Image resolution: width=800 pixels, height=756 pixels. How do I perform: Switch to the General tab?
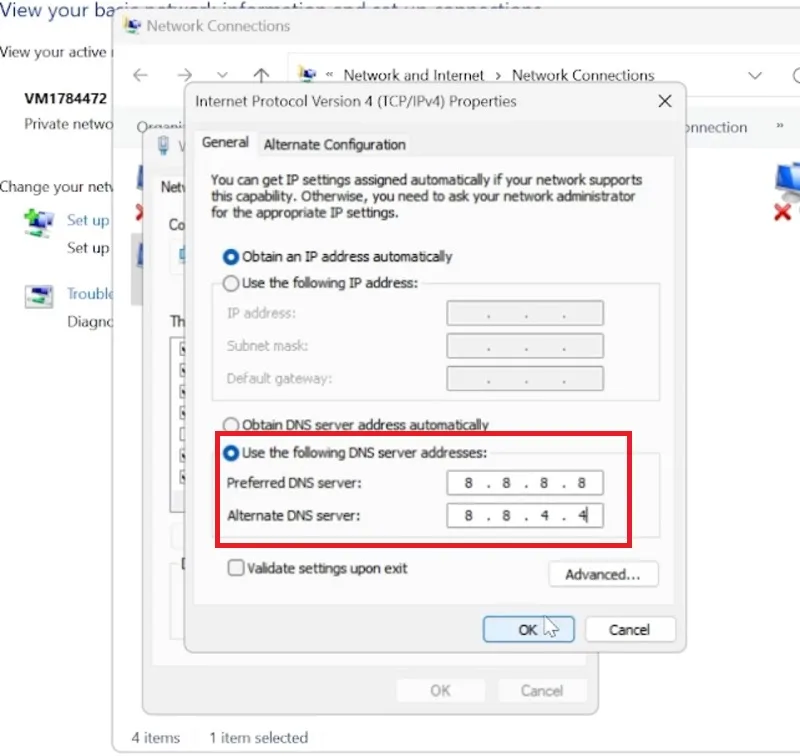[225, 142]
